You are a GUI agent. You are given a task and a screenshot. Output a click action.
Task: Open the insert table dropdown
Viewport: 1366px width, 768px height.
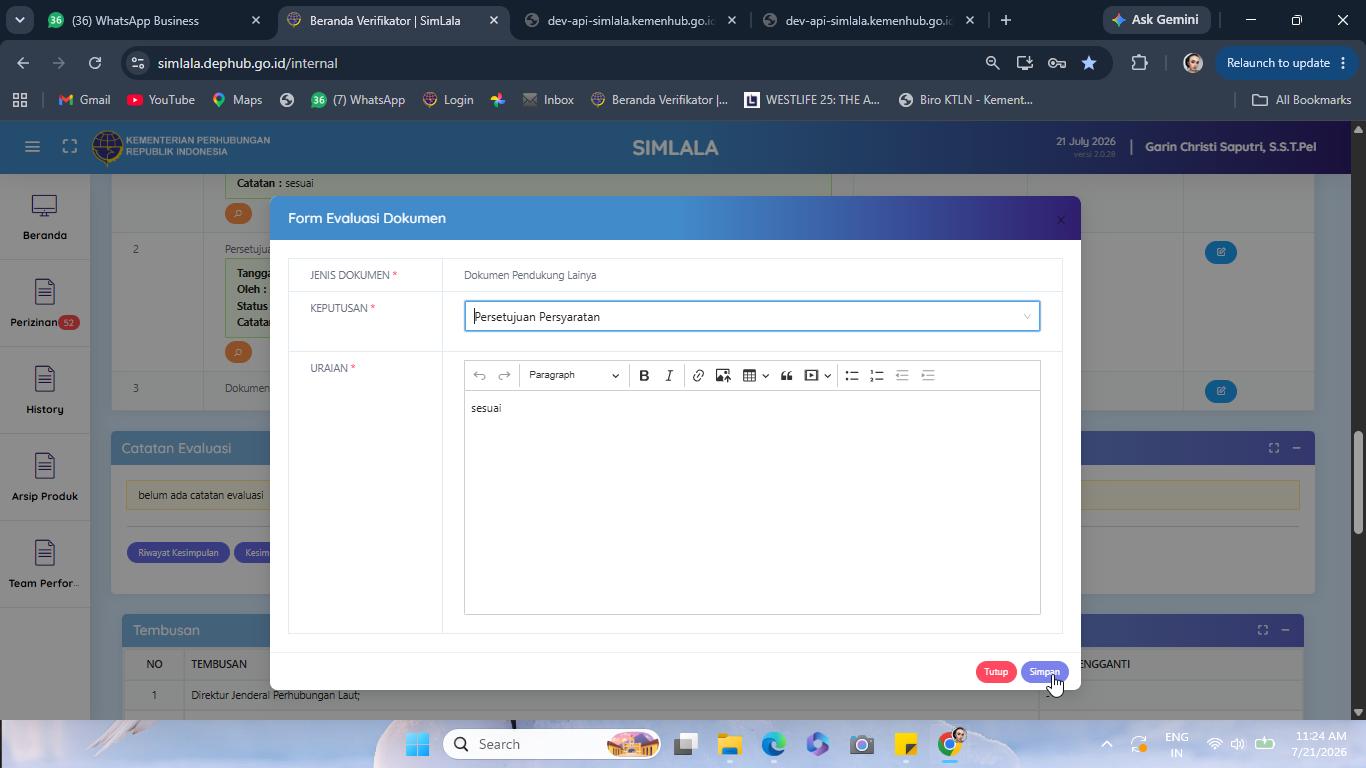[755, 375]
